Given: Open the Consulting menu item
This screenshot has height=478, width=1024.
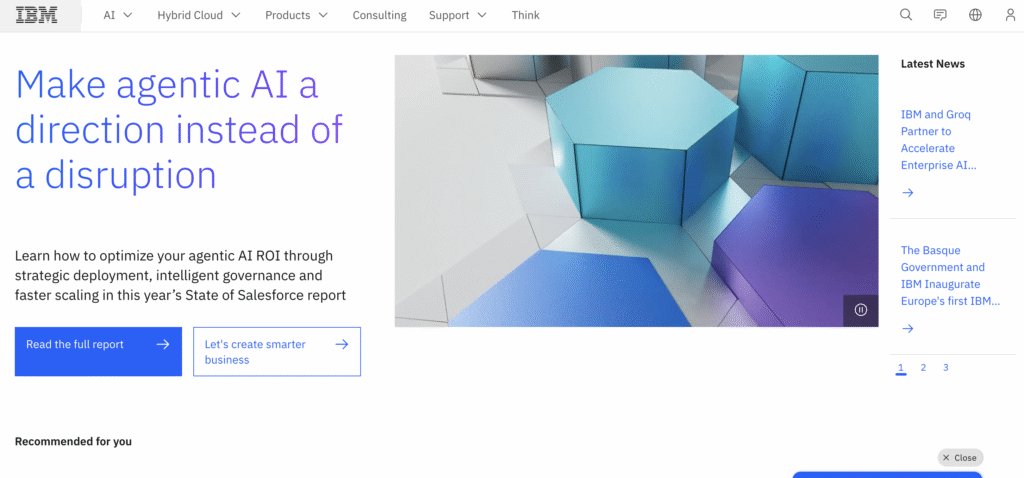Looking at the screenshot, I should tap(379, 15).
